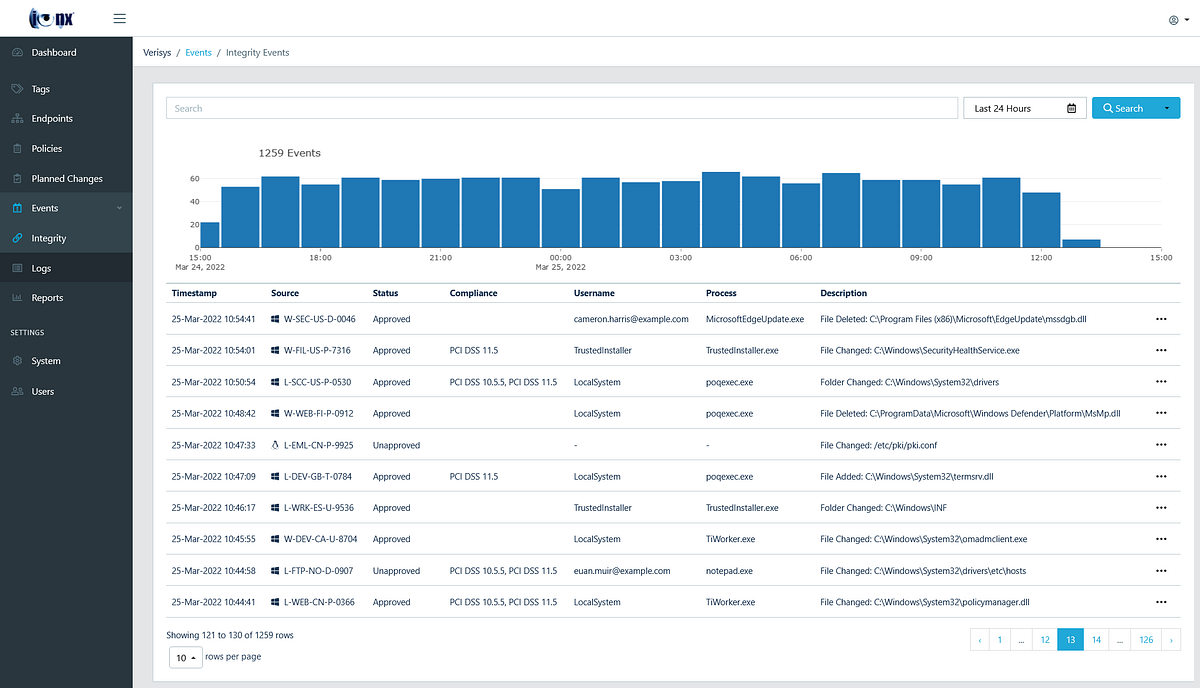
Task: Click the Policies shield icon in sidebar
Action: (16, 148)
